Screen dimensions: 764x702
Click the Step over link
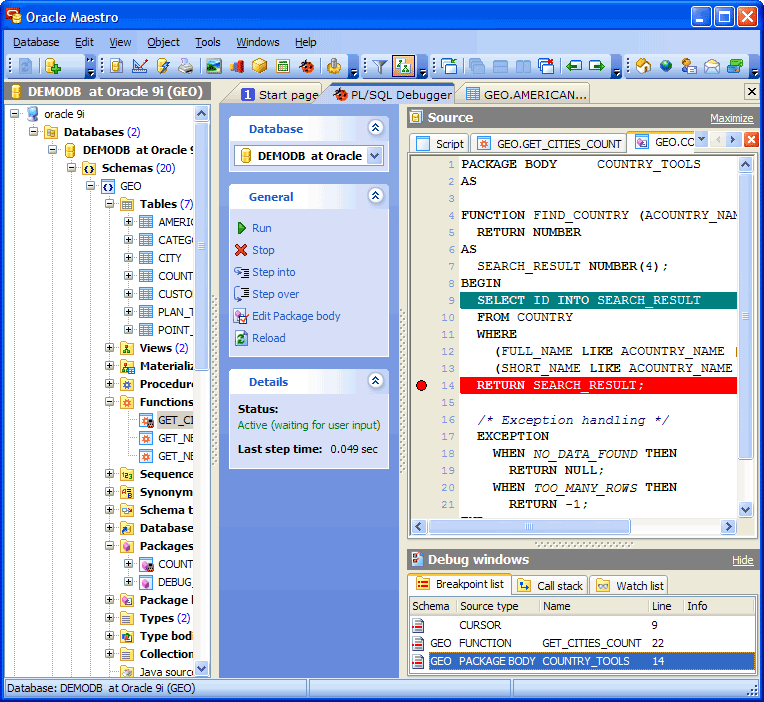coord(275,294)
